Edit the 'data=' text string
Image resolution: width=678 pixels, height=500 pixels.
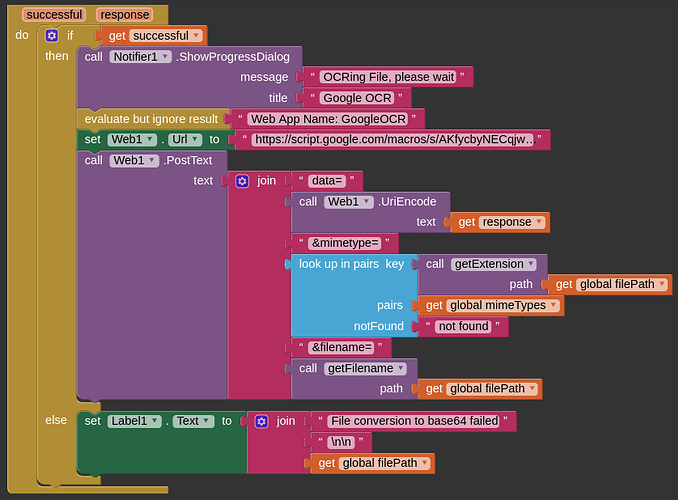[327, 181]
